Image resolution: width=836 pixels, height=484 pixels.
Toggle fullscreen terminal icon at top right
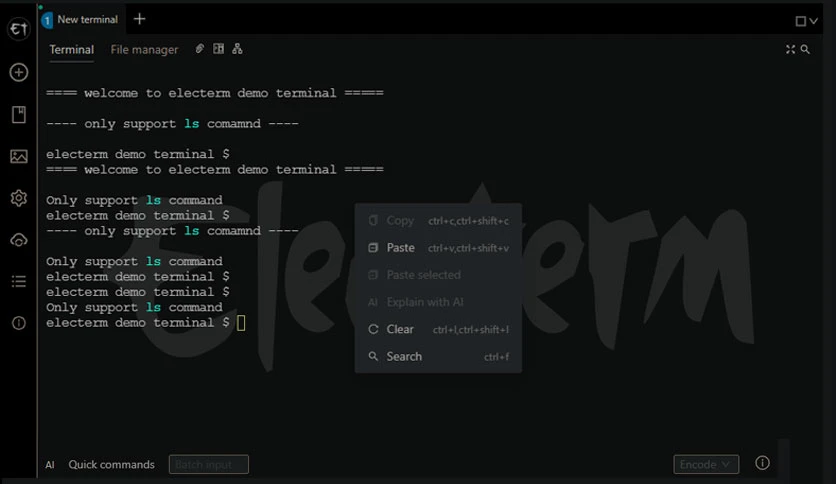pyautogui.click(x=790, y=49)
